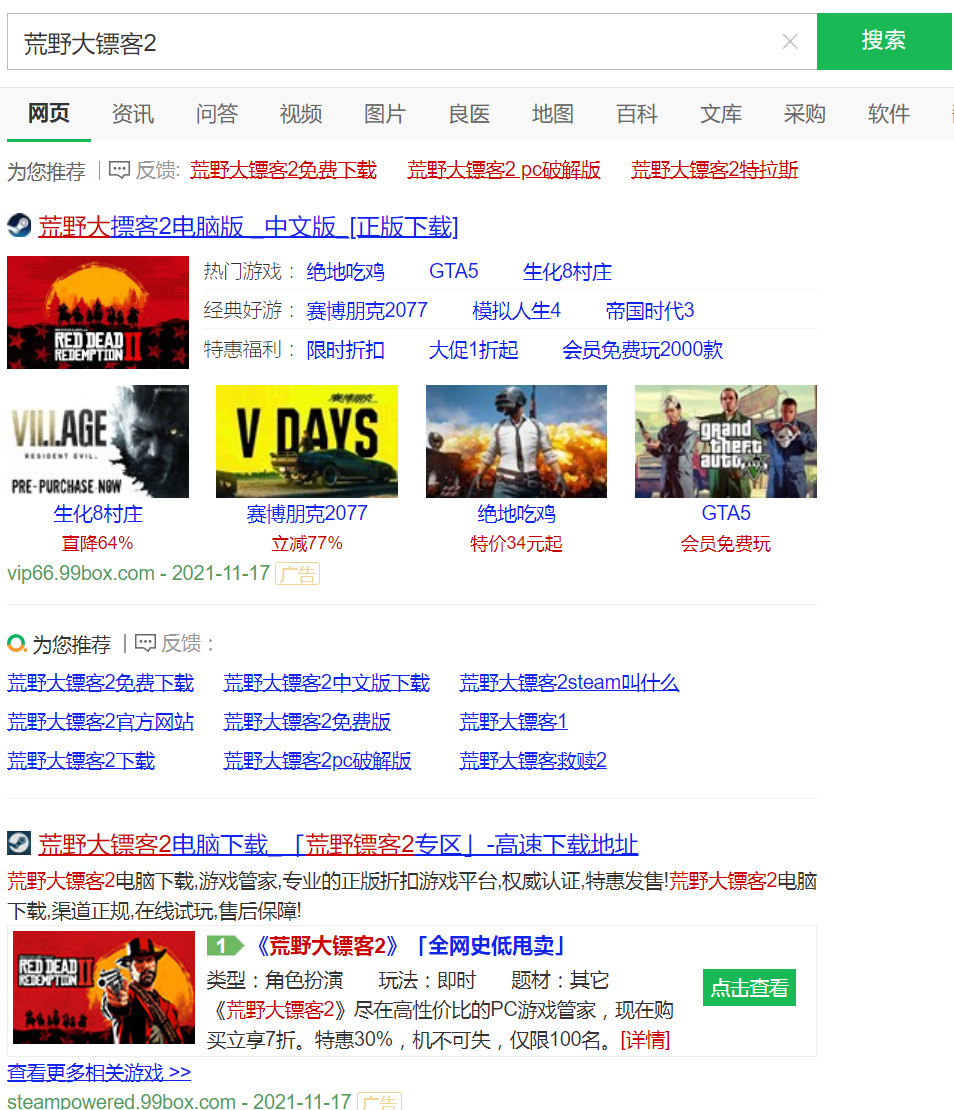Open classic game link 帝国时代3
Image resolution: width=954 pixels, height=1110 pixels.
(x=650, y=311)
